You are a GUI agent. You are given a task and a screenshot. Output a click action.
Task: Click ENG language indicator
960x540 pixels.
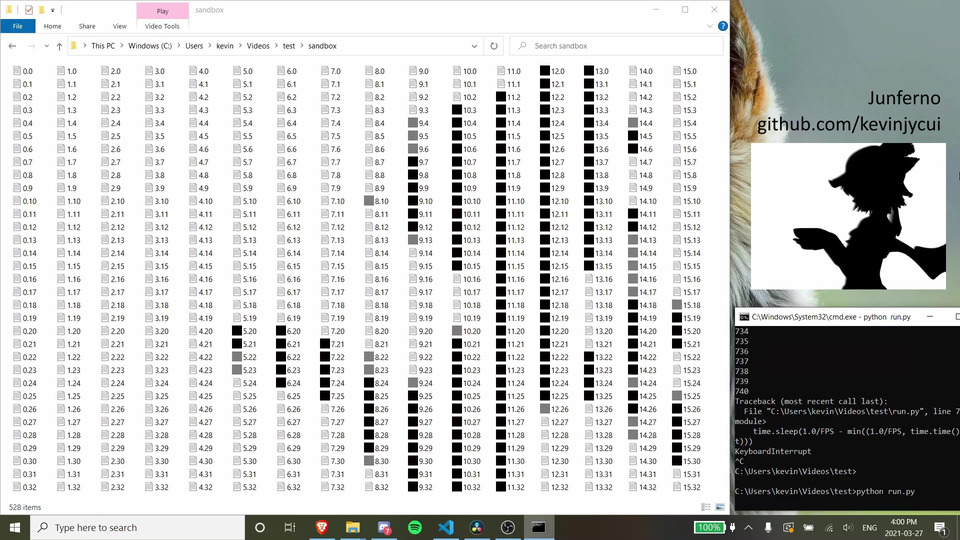coord(869,527)
